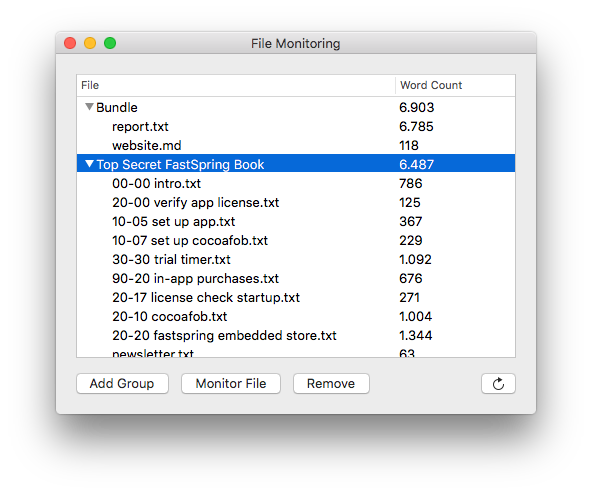The width and height of the screenshot is (592, 494).
Task: Sort by the Word Count column header
Action: pos(455,85)
